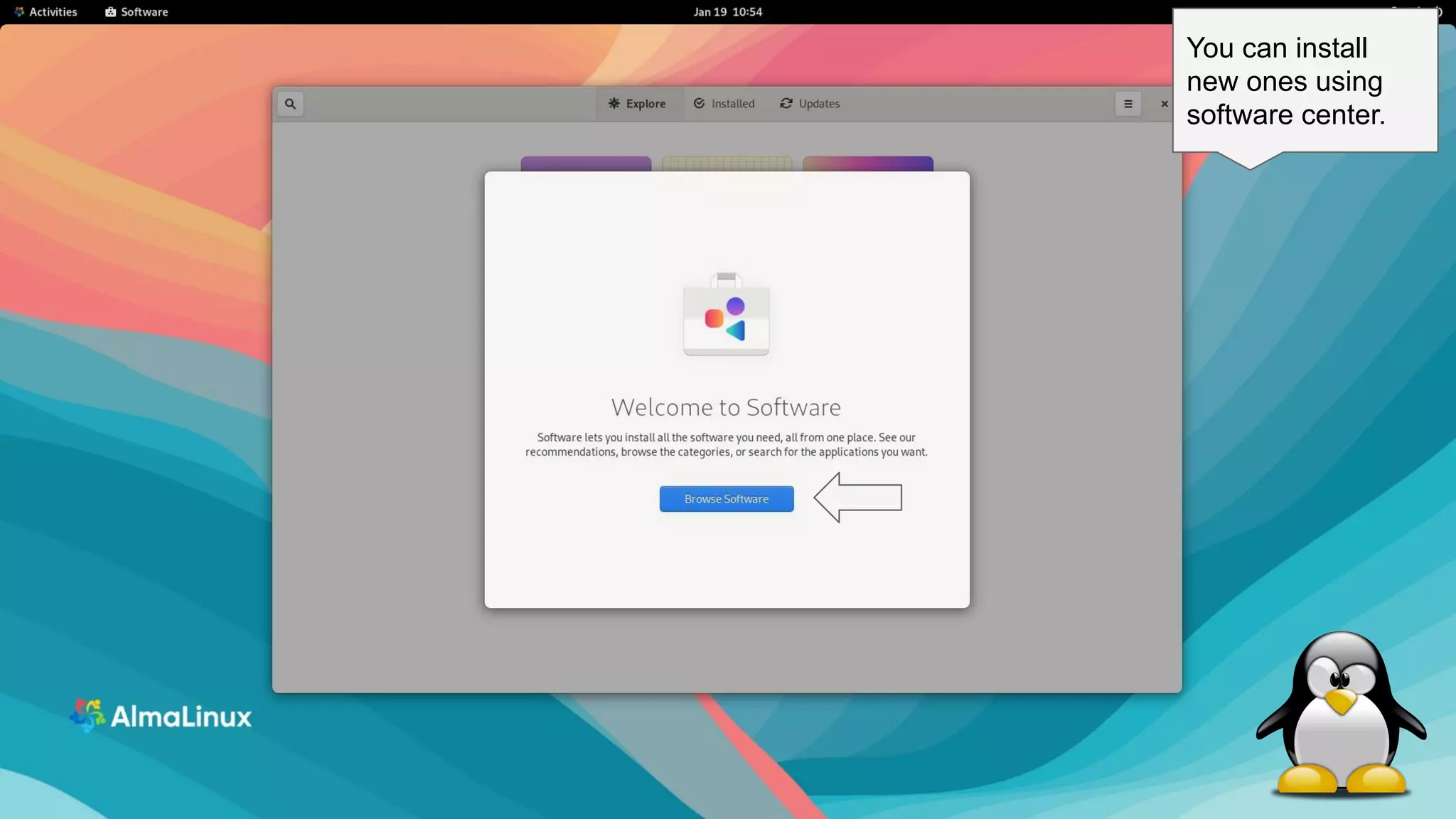Open Activities overview

click(x=46, y=12)
